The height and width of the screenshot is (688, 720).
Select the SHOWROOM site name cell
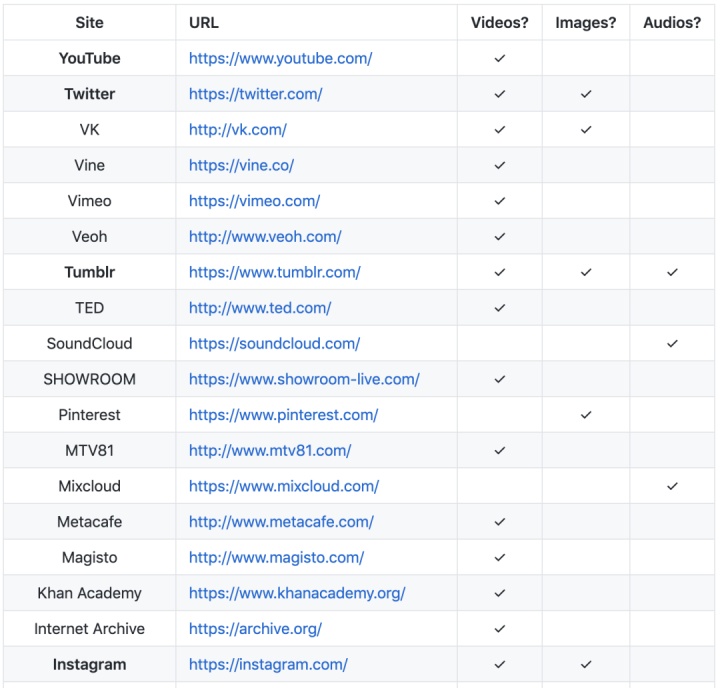(x=90, y=379)
